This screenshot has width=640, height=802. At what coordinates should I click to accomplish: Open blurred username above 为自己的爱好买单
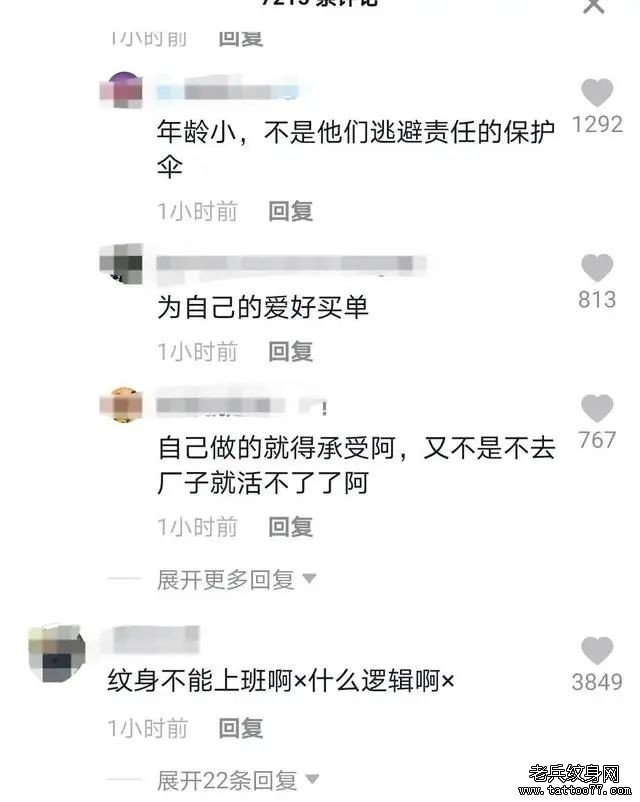(x=291, y=264)
